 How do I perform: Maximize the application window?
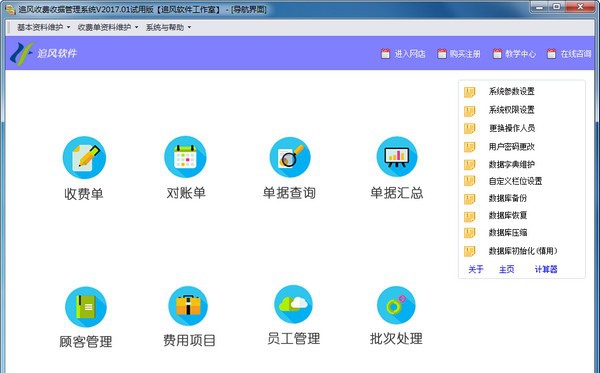(557, 7)
